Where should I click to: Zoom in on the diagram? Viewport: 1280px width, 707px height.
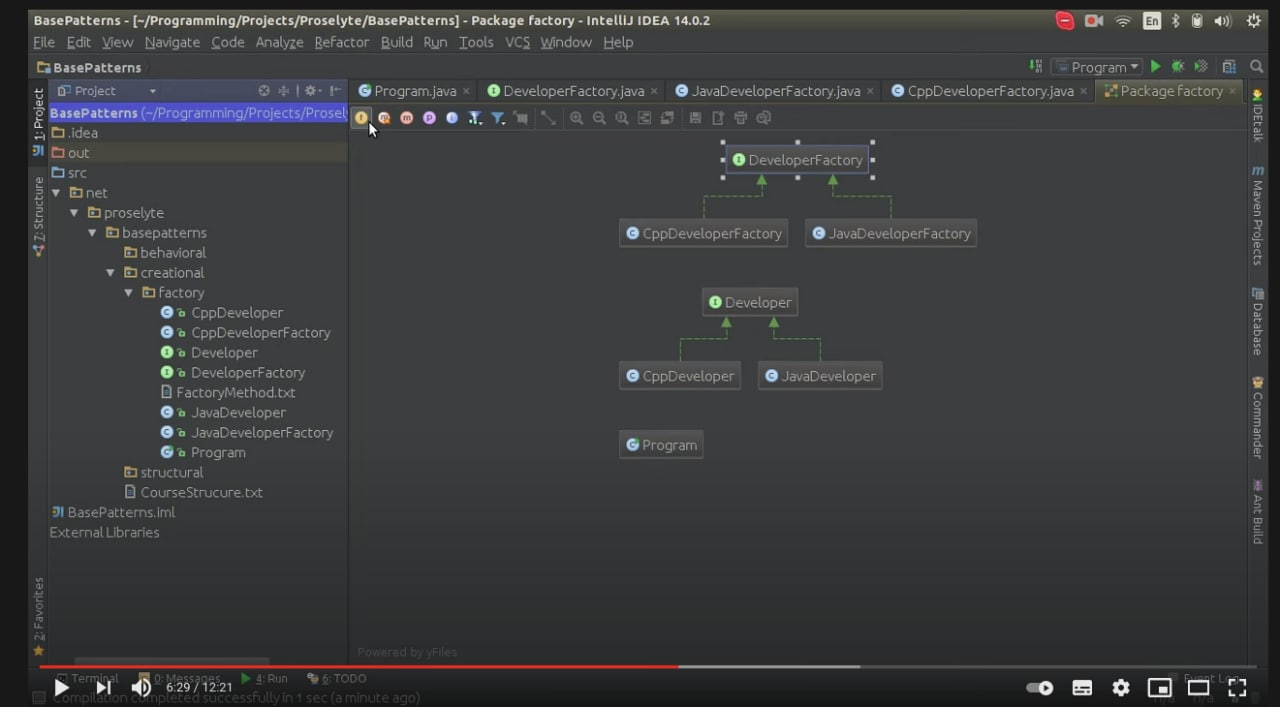pyautogui.click(x=576, y=118)
